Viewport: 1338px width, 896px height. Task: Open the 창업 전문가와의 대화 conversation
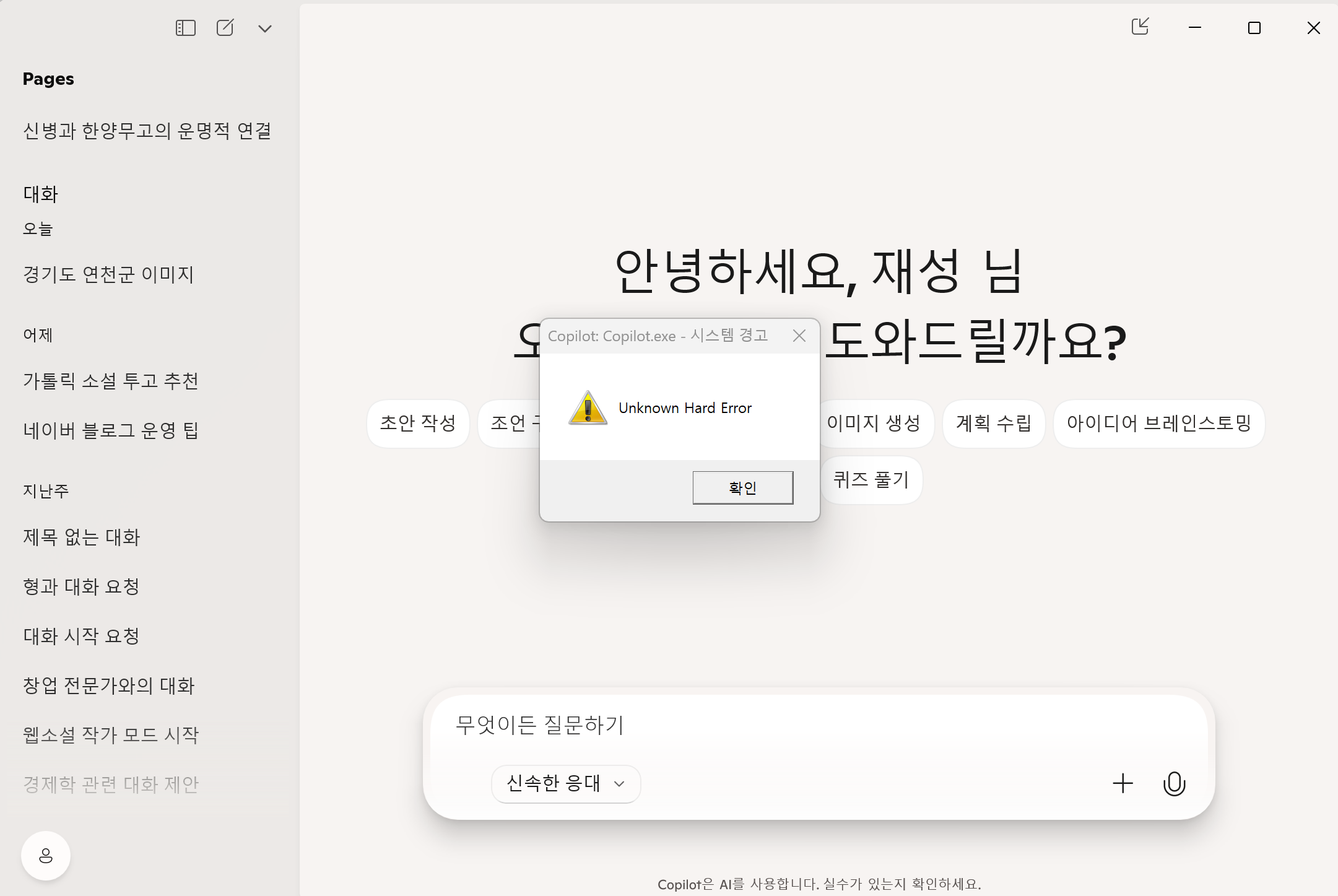(x=109, y=685)
